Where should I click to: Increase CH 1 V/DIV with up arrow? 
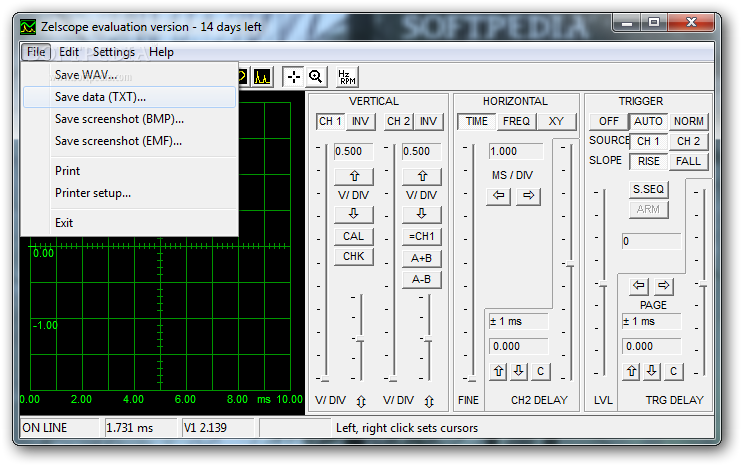coord(354,176)
